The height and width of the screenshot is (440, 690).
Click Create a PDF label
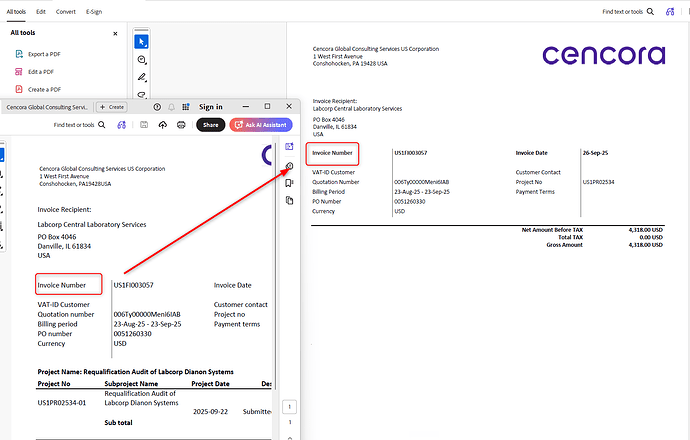44,89
